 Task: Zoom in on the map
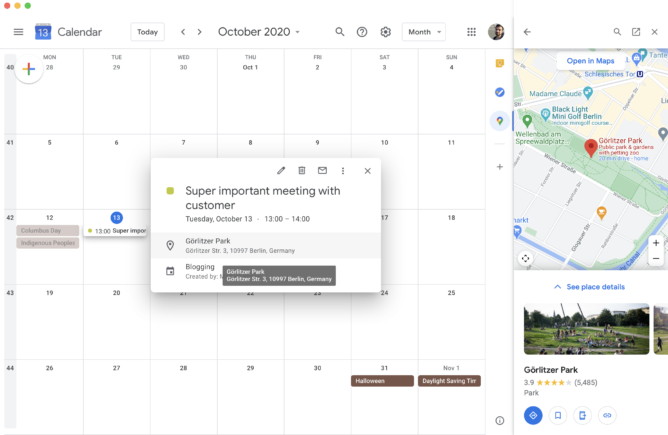pos(656,243)
